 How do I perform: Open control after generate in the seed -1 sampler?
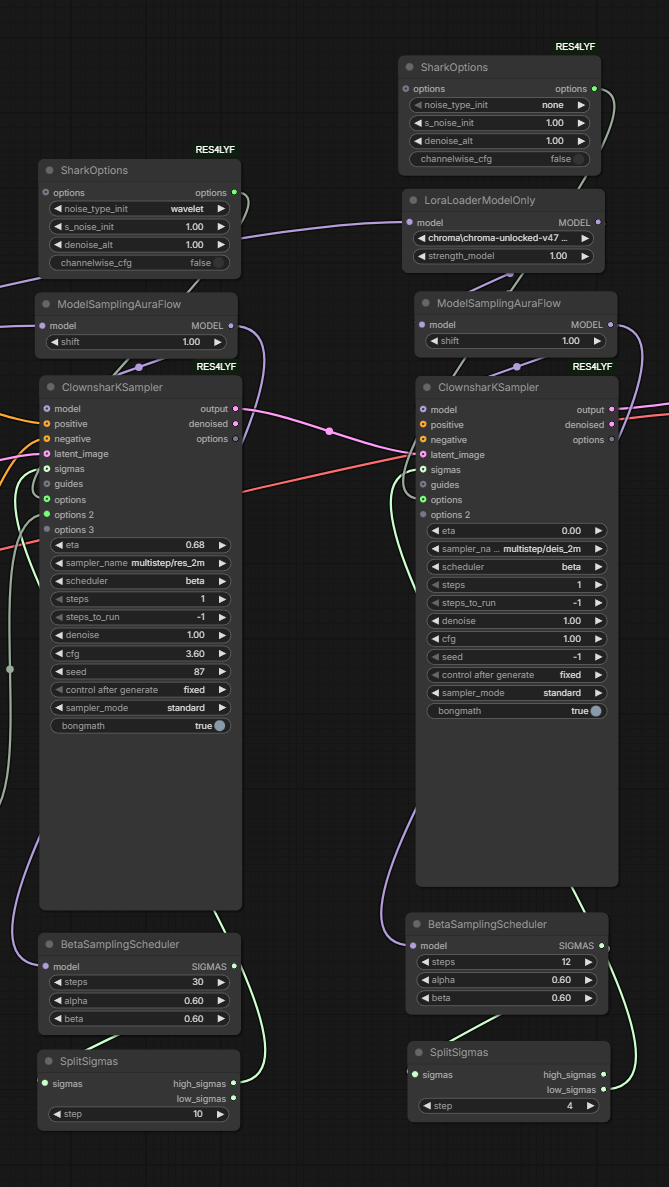coord(517,675)
